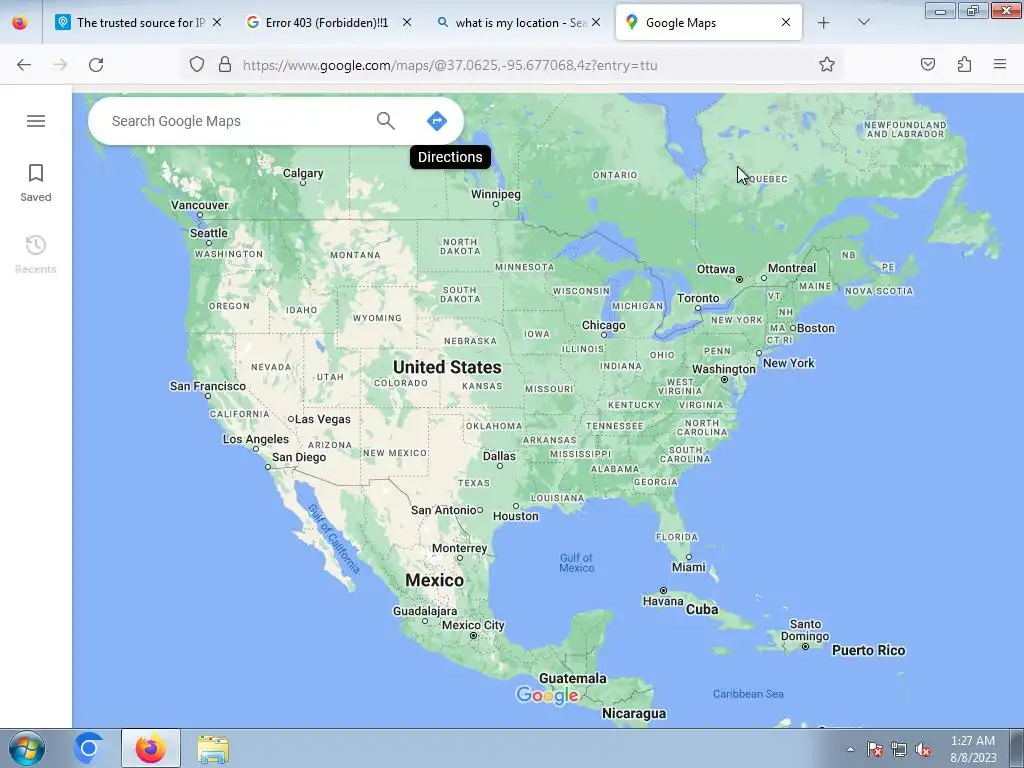Viewport: 1024px width, 768px height.
Task: Click the Vancouver city label
Action: pos(200,205)
